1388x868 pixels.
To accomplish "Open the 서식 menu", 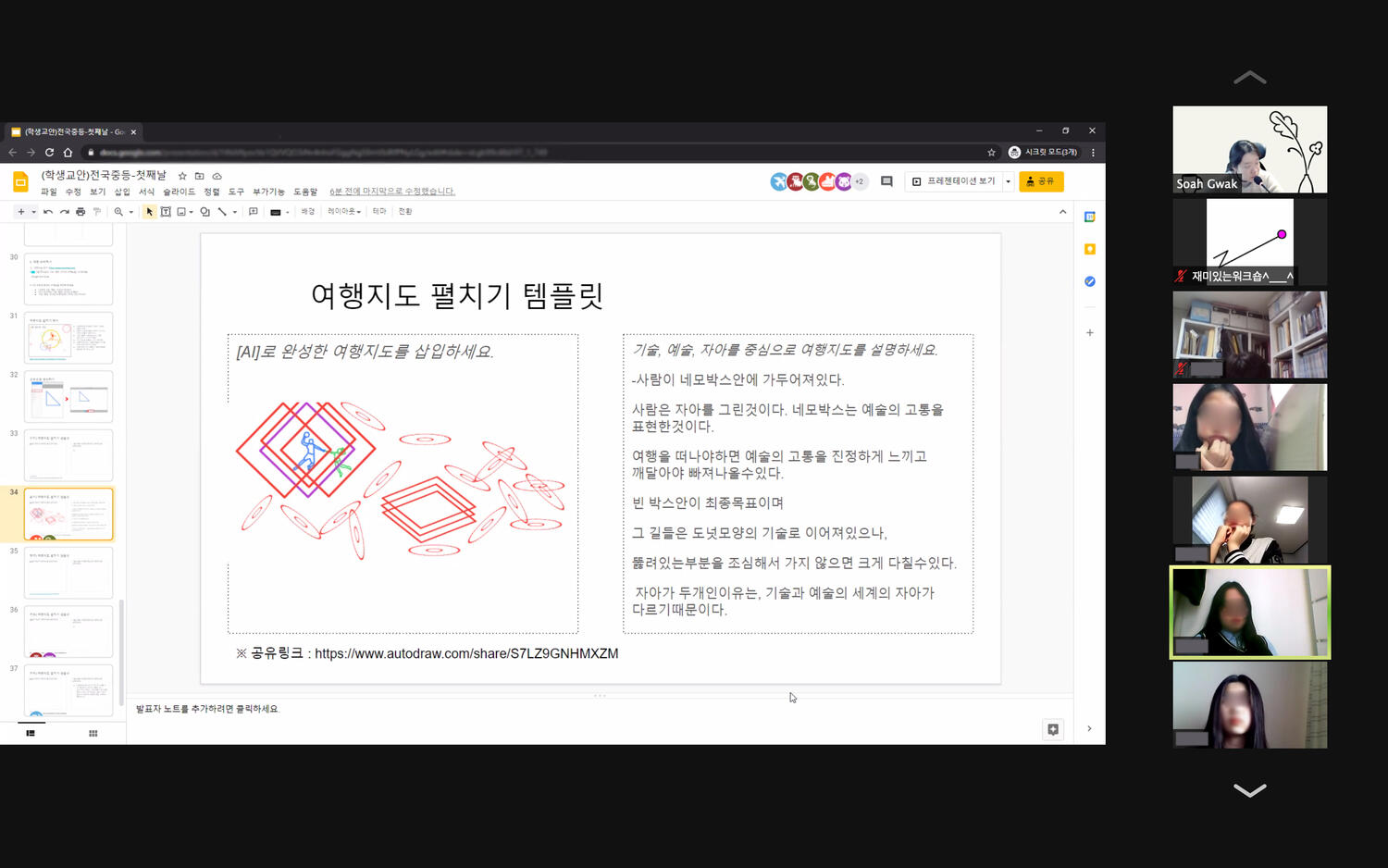I will (x=147, y=192).
